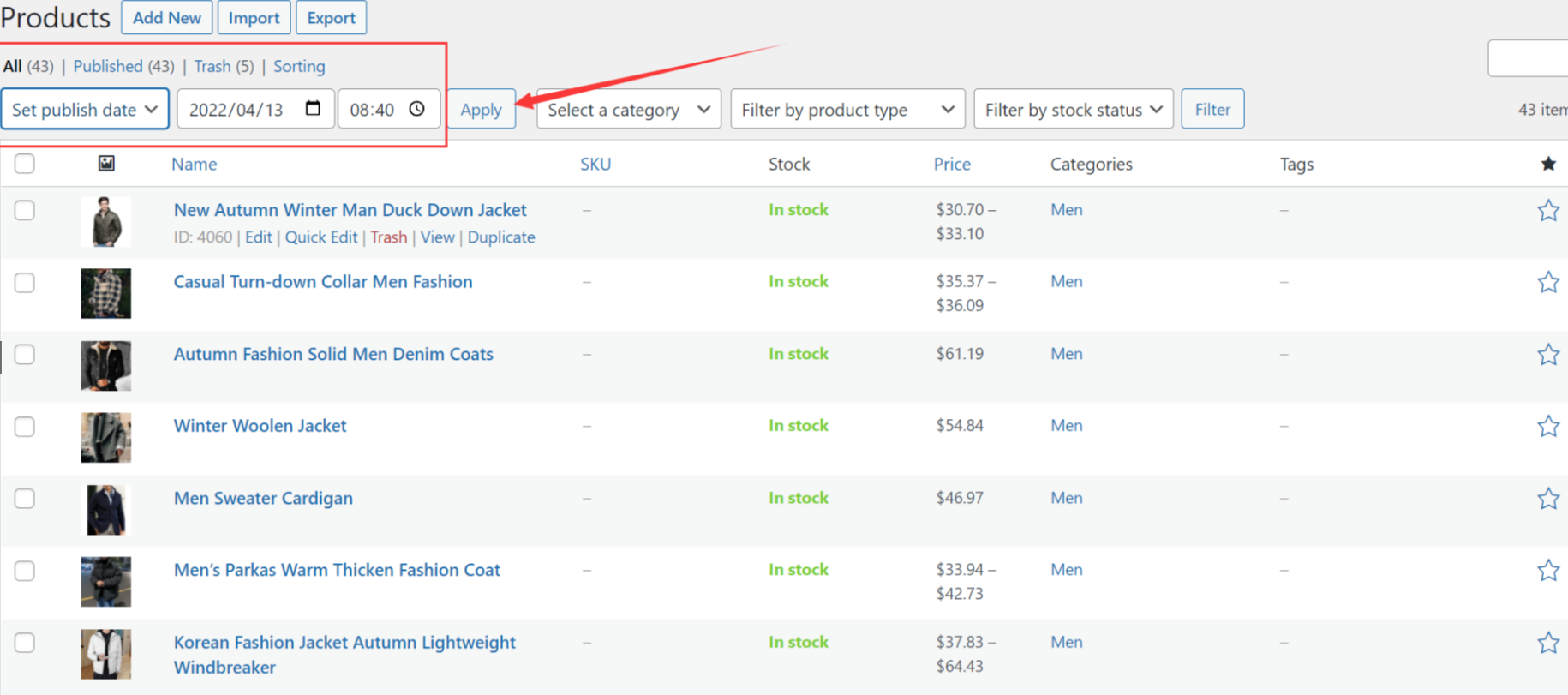The width and height of the screenshot is (1568, 695).
Task: Open the Set publish date dropdown
Action: click(x=85, y=110)
